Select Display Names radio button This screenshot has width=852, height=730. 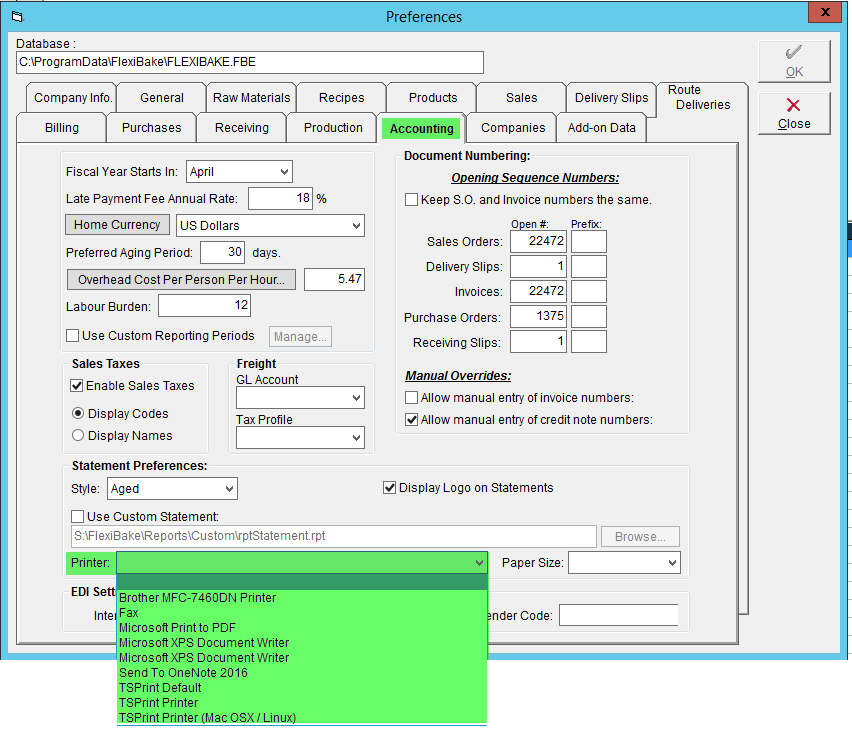(x=78, y=435)
